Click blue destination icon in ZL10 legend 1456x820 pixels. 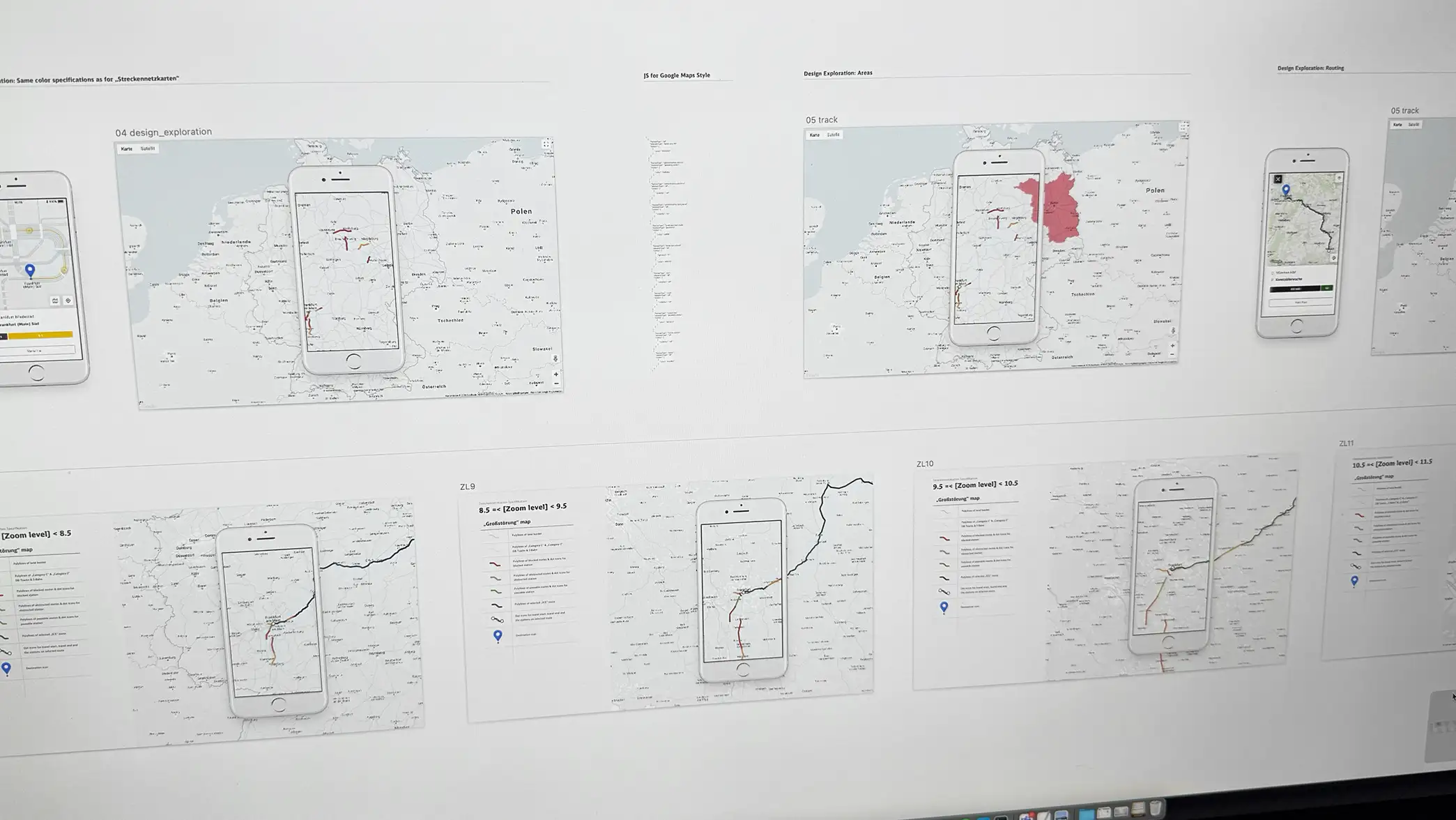944,607
